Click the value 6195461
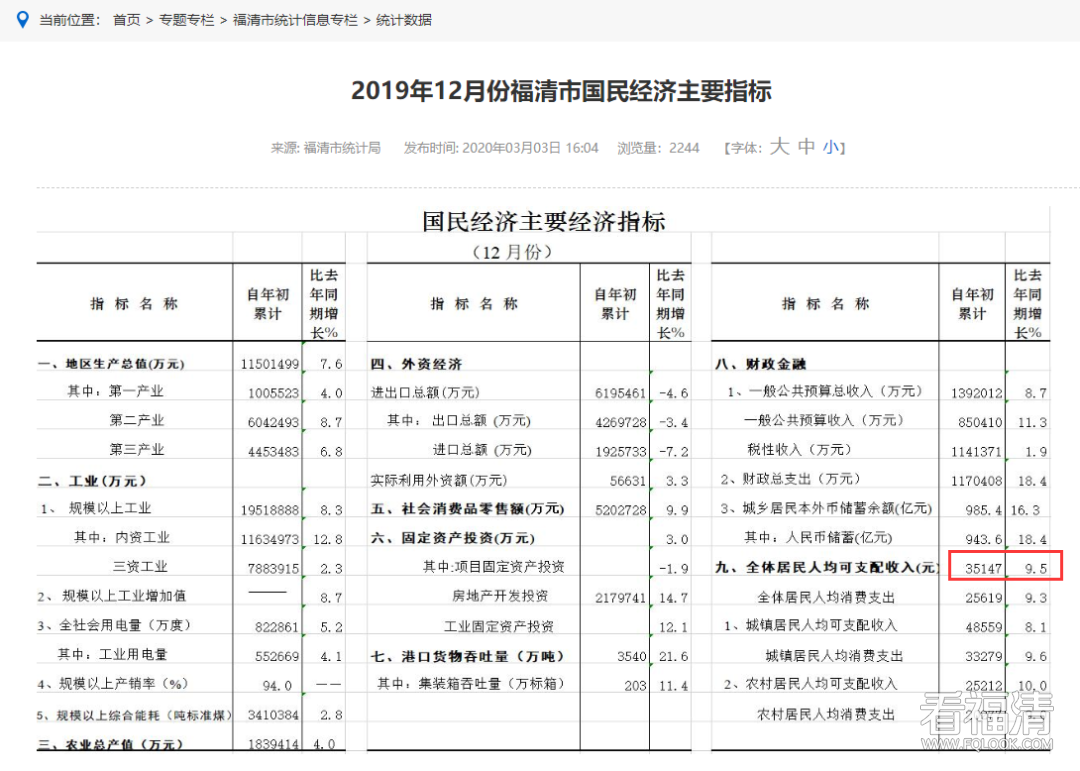Viewport: 1080px width, 771px height. [621, 393]
